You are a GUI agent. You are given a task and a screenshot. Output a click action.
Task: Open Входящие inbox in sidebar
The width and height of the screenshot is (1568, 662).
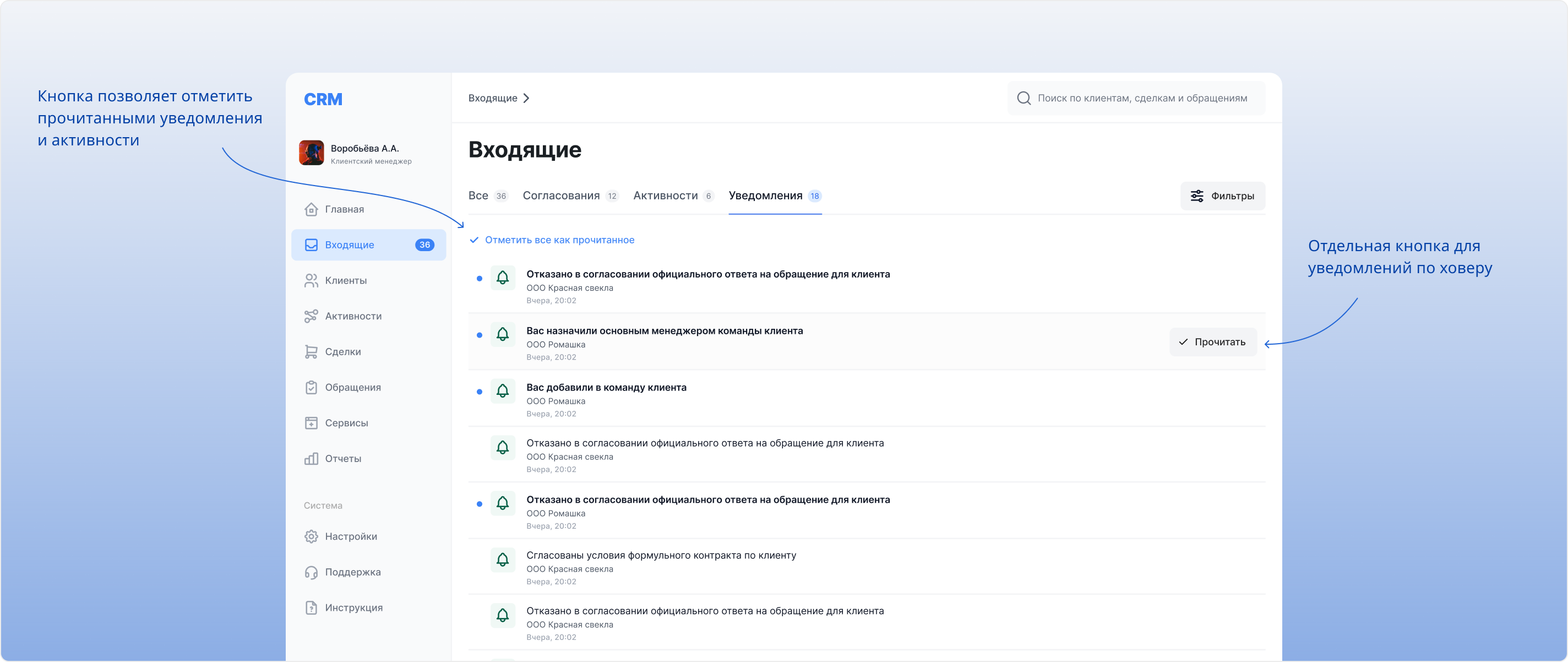(x=368, y=245)
